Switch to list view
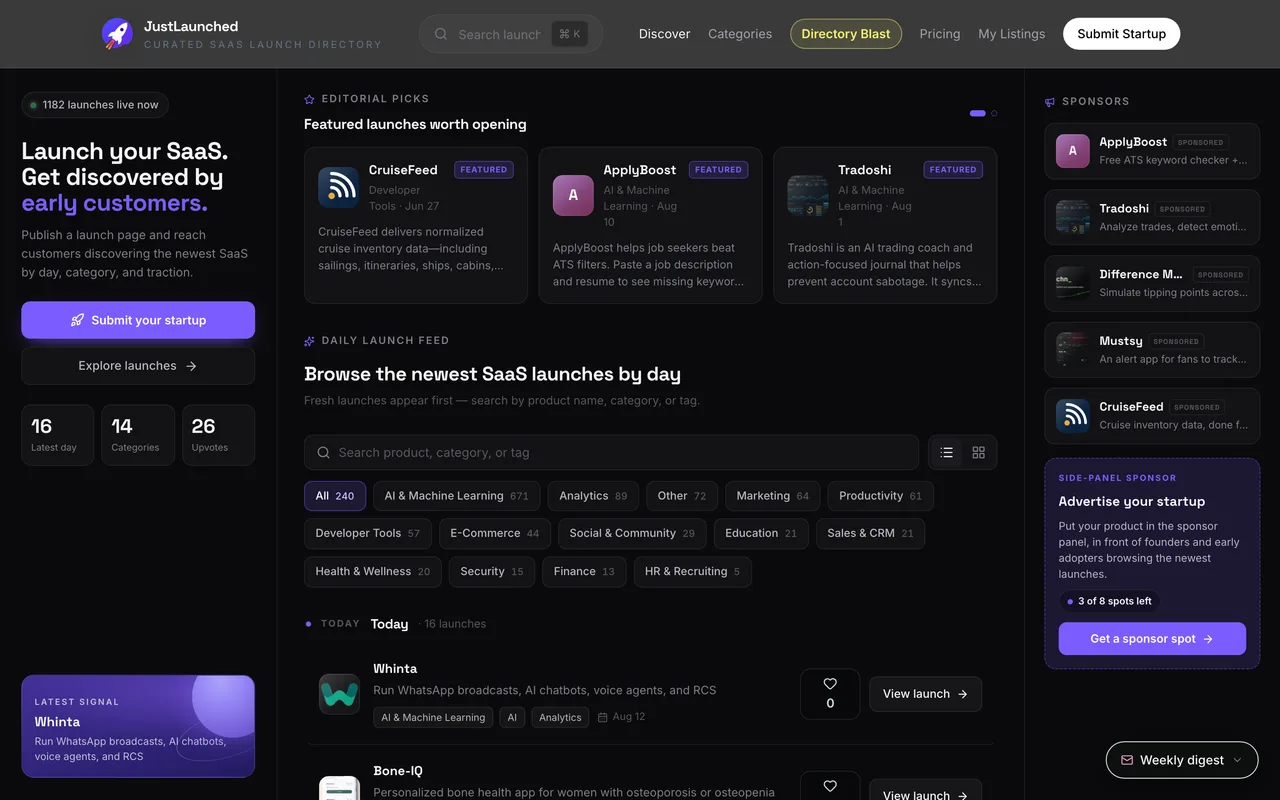 947,453
